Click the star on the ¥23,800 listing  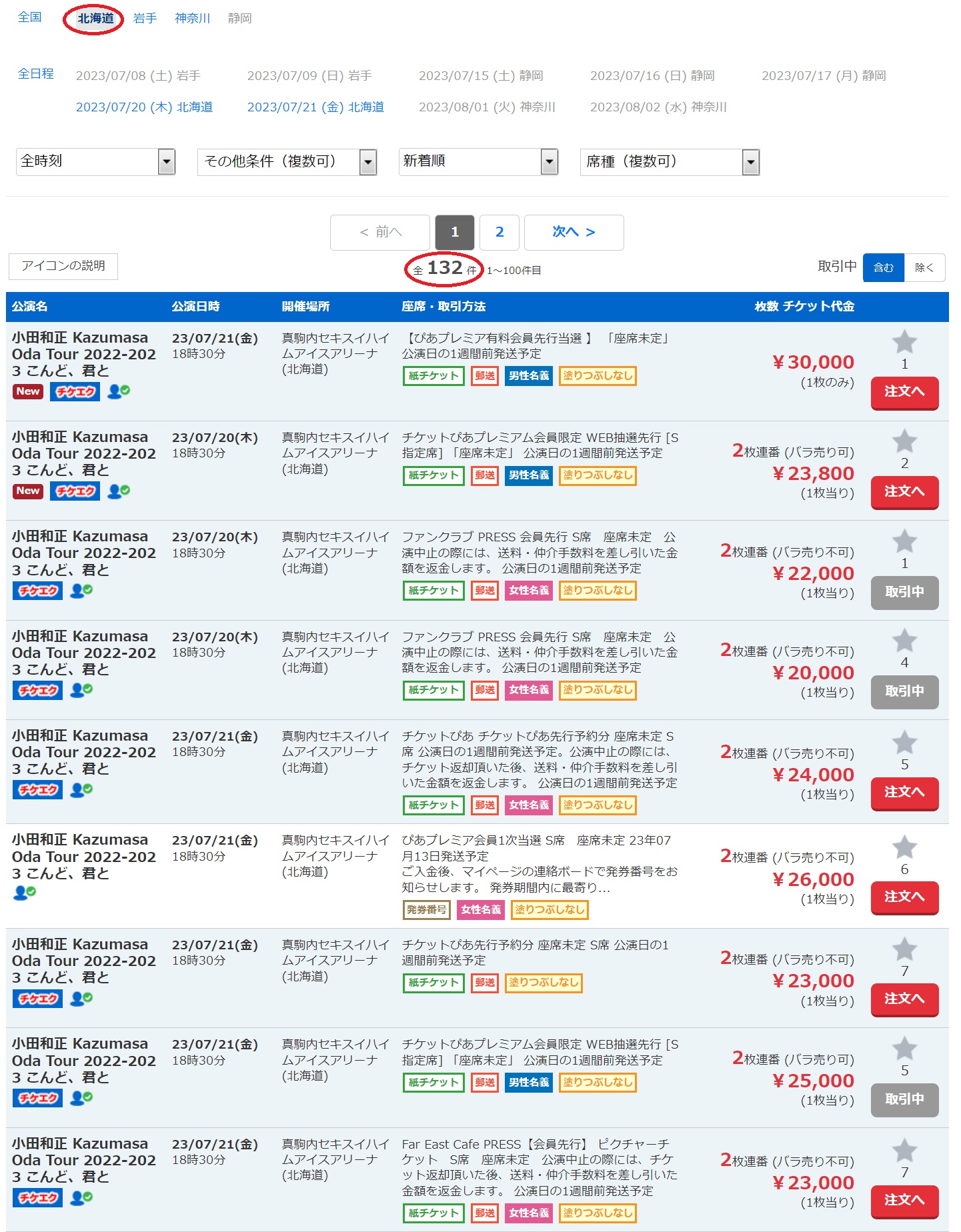(x=904, y=441)
